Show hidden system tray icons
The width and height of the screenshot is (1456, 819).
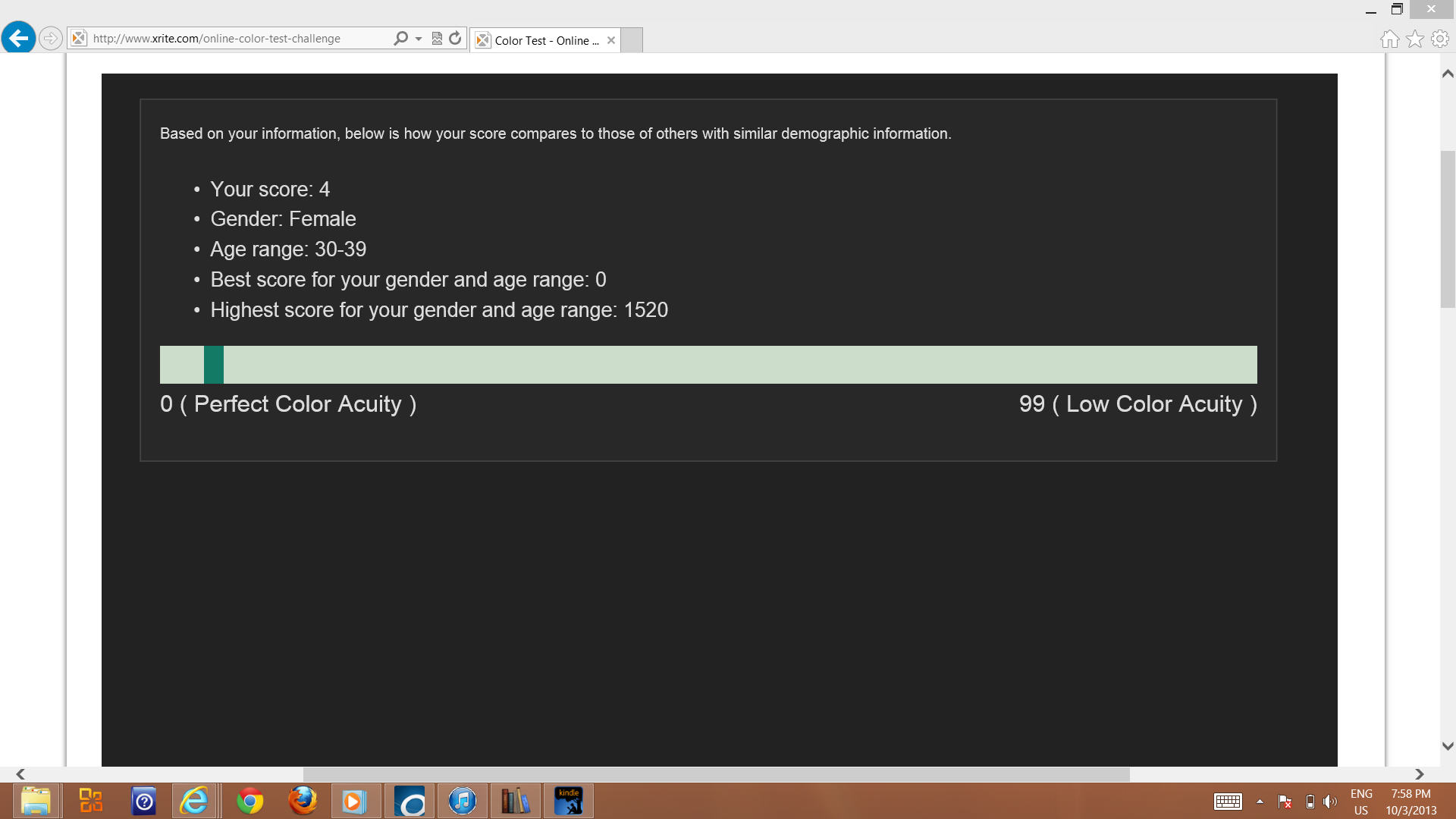coord(1260,802)
